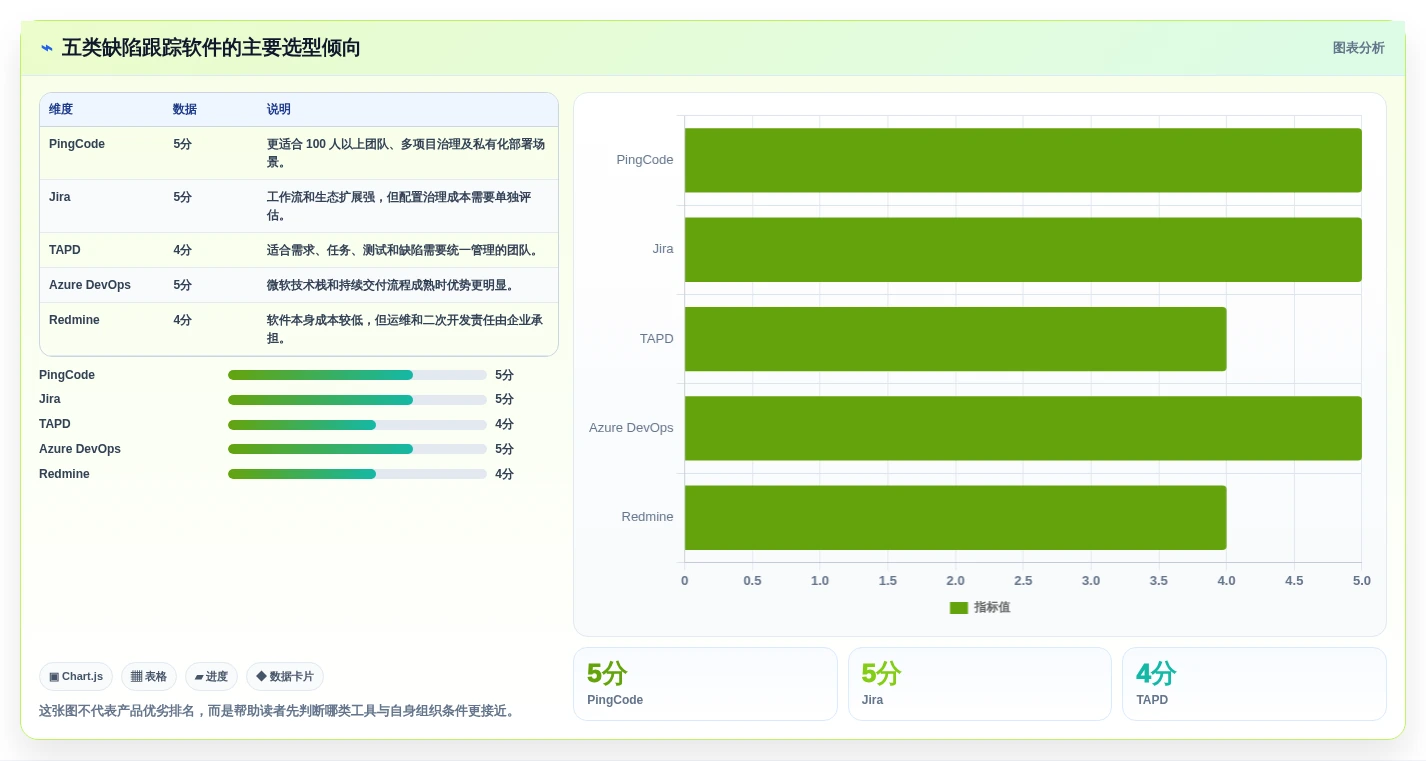
Task: Open the Jira 5分 data card
Action: [980, 684]
